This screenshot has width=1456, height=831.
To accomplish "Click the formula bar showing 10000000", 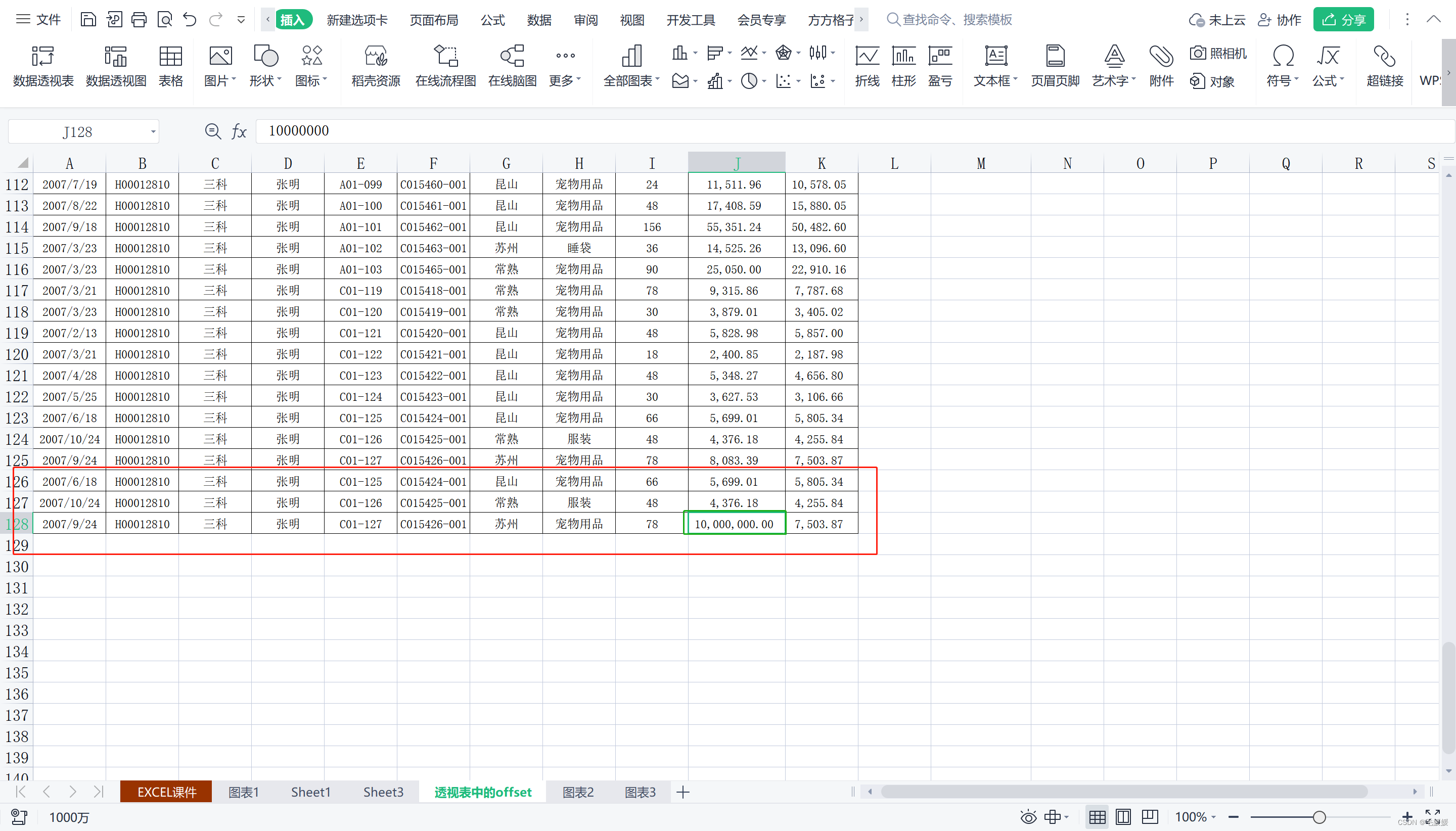I will point(854,131).
